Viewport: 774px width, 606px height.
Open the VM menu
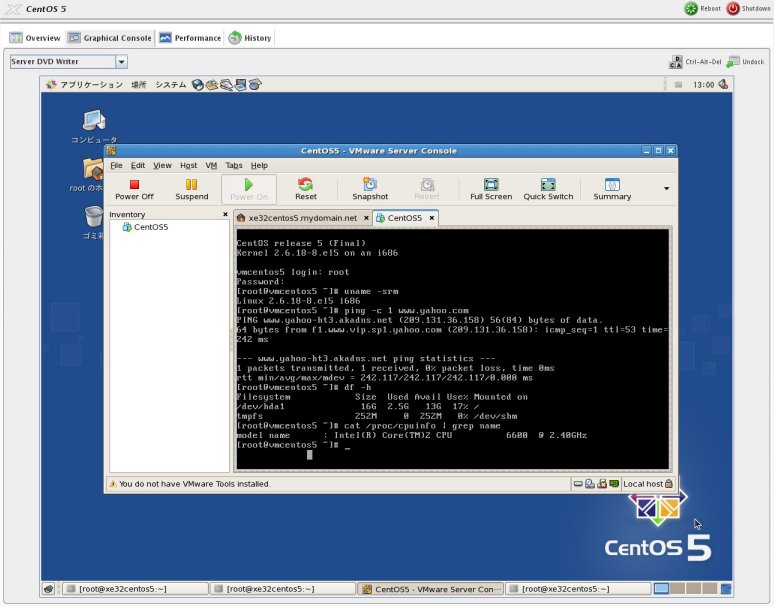211,165
